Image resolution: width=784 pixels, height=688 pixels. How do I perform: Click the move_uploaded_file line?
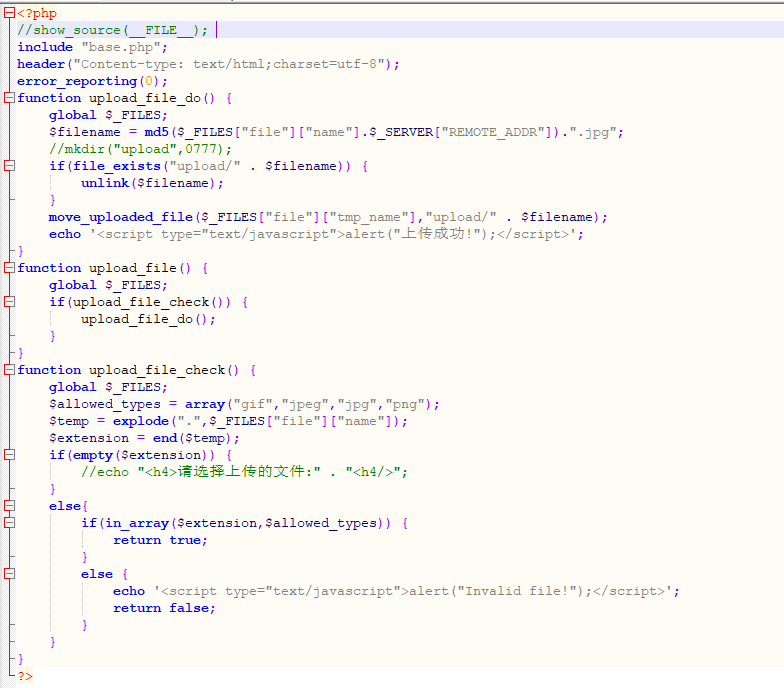[x=328, y=217]
